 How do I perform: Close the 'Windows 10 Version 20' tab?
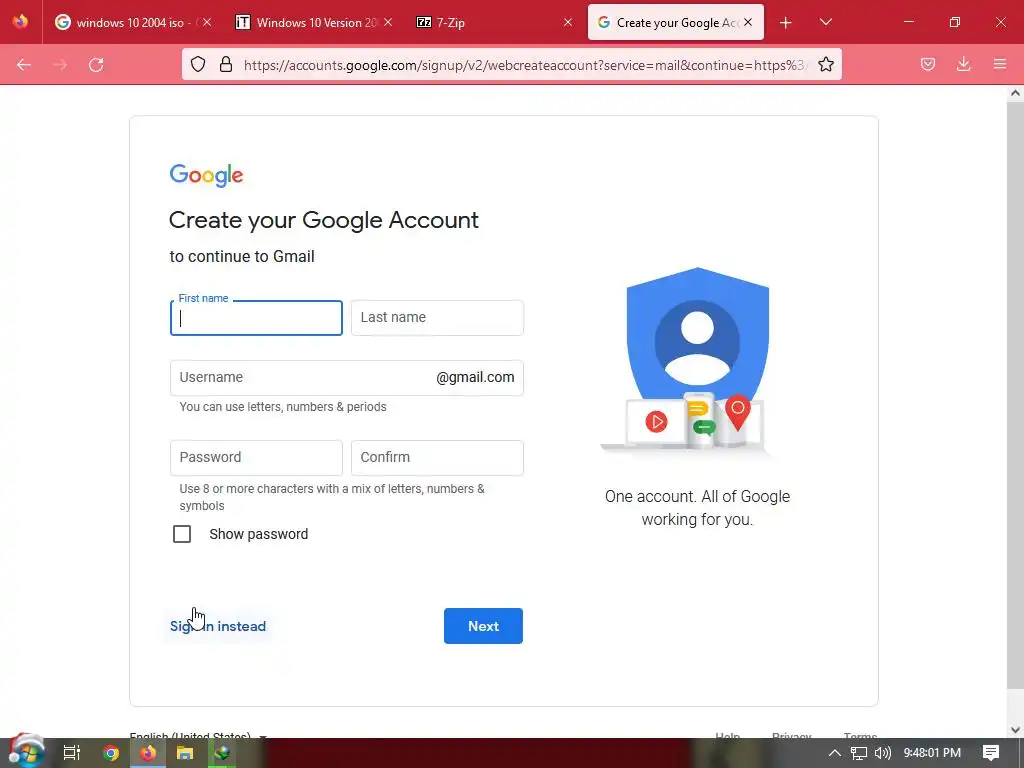[x=388, y=22]
